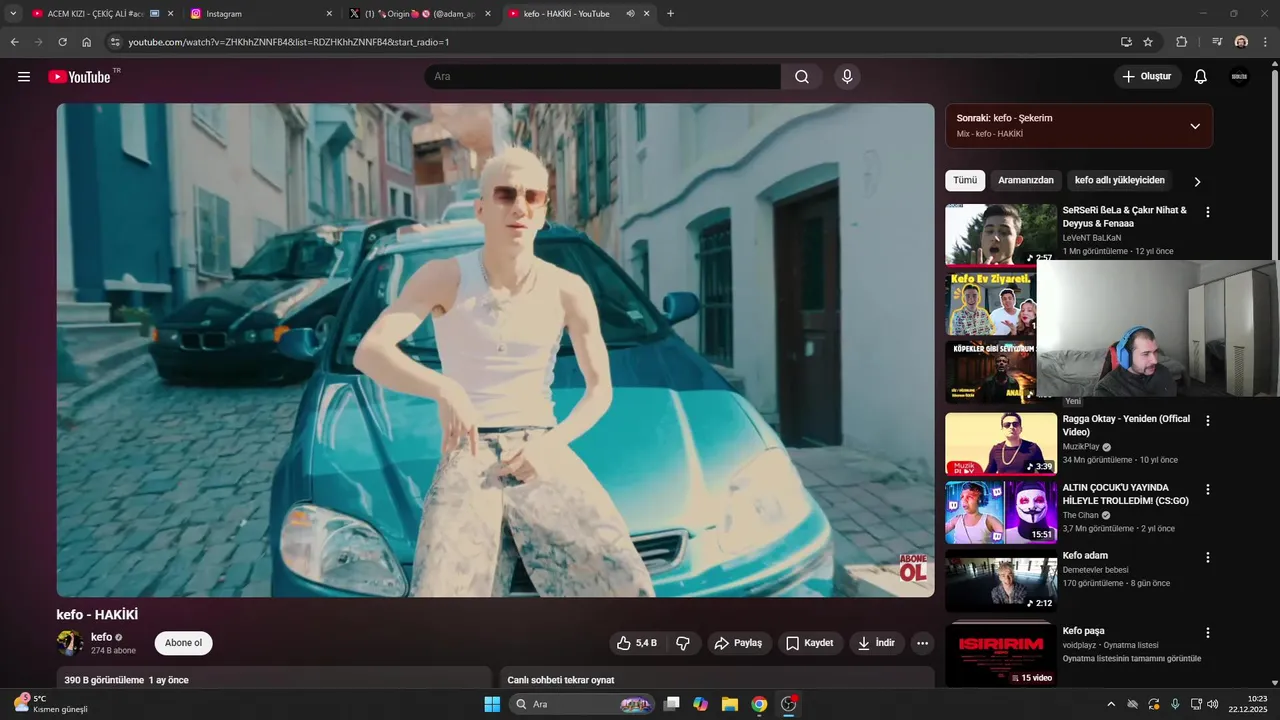The width and height of the screenshot is (1280, 720).
Task: Click Canlı sohbeti tekrar oynat
Action: pos(560,680)
